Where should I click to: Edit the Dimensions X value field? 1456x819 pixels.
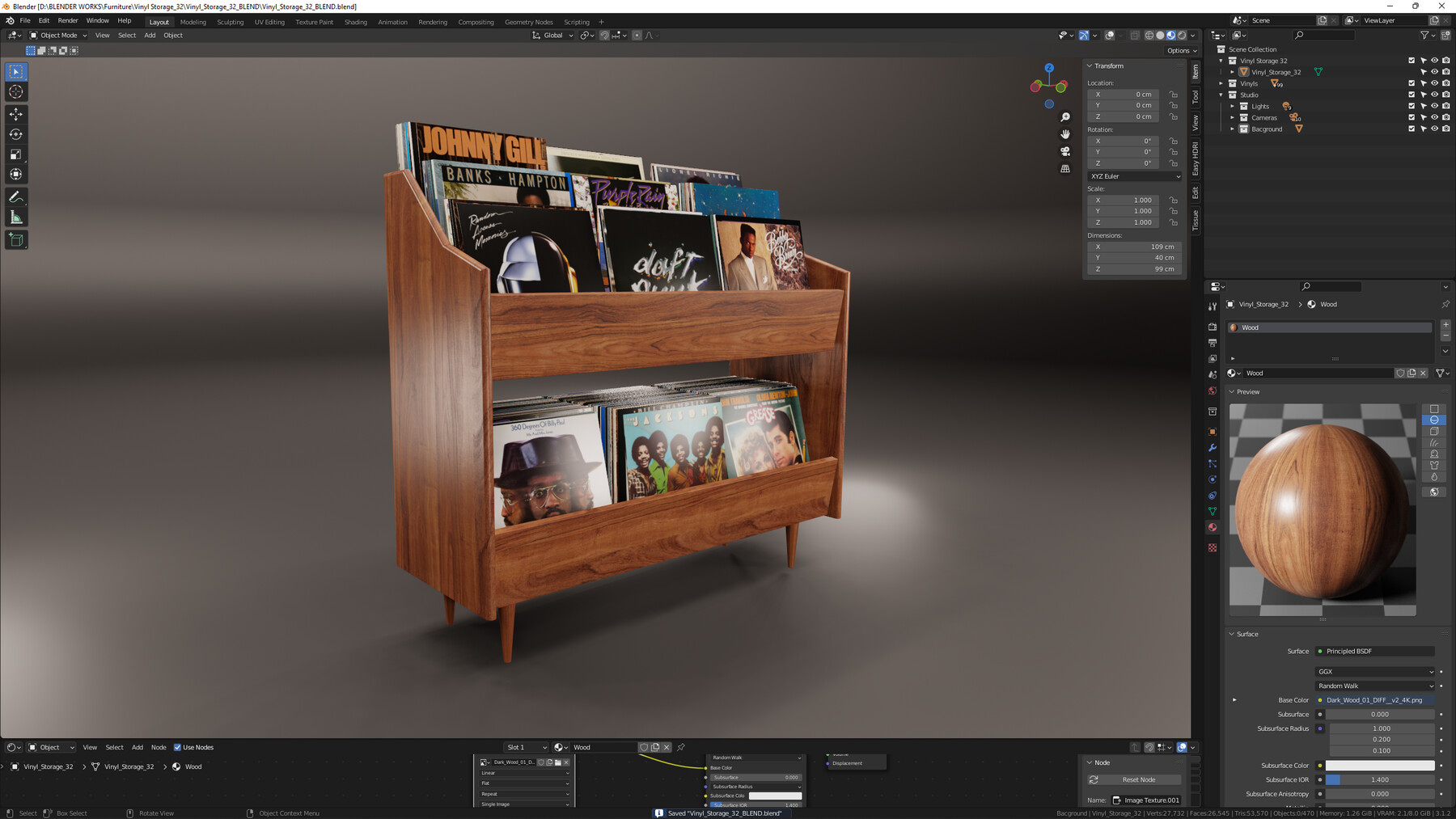click(1135, 247)
